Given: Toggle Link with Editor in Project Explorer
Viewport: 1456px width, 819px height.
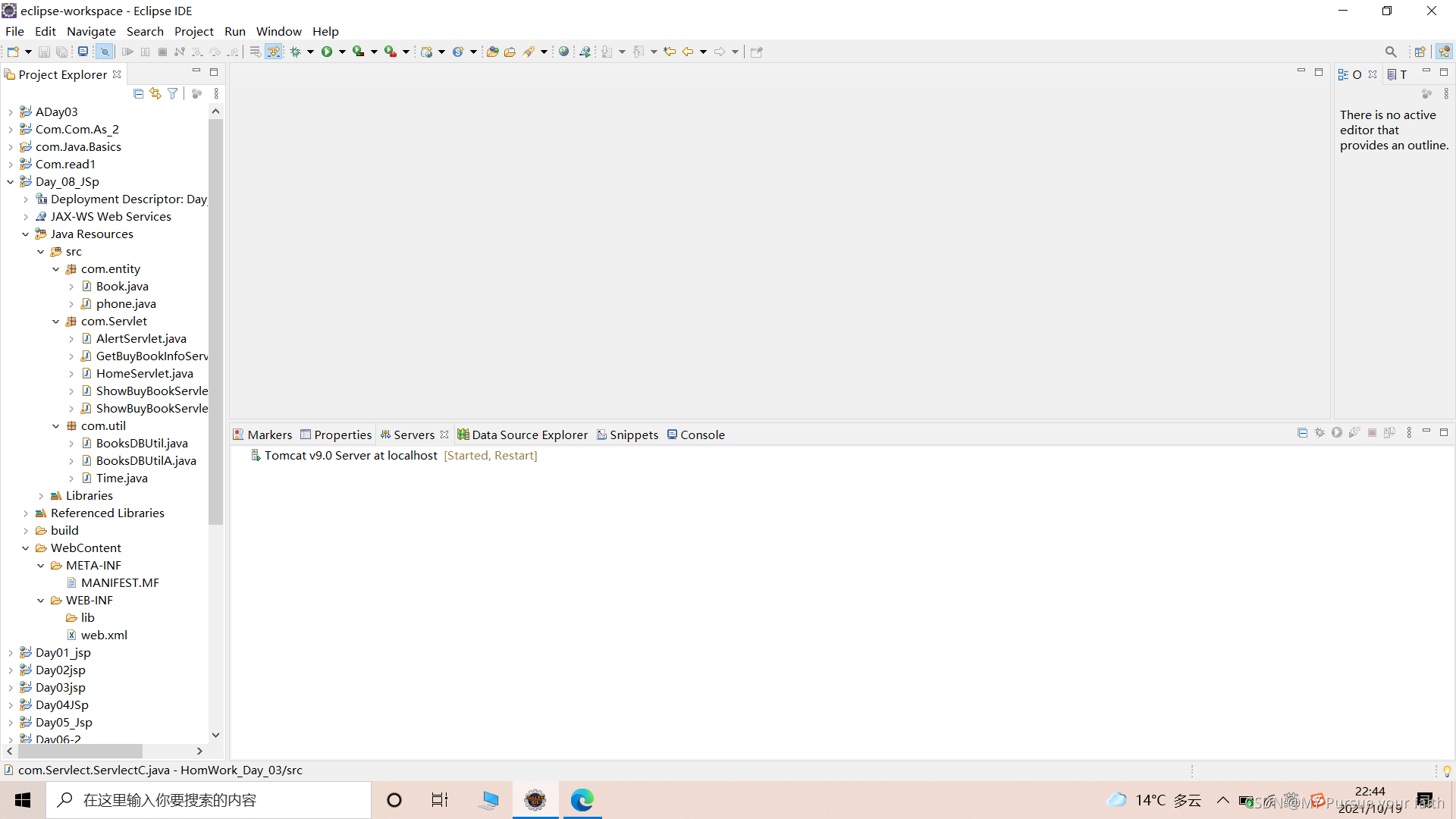Looking at the screenshot, I should coord(155,93).
